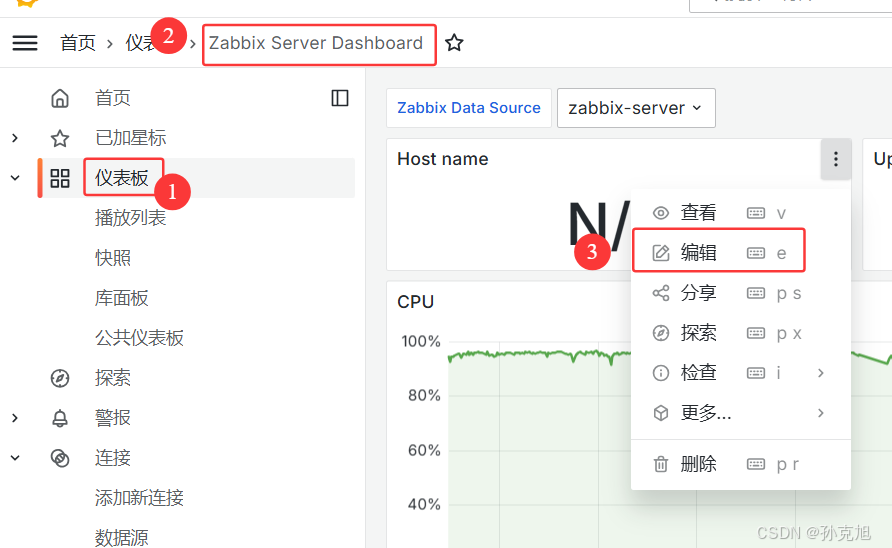Go to 首页 breadcrumb link
The image size is (892, 548).
coord(78,43)
